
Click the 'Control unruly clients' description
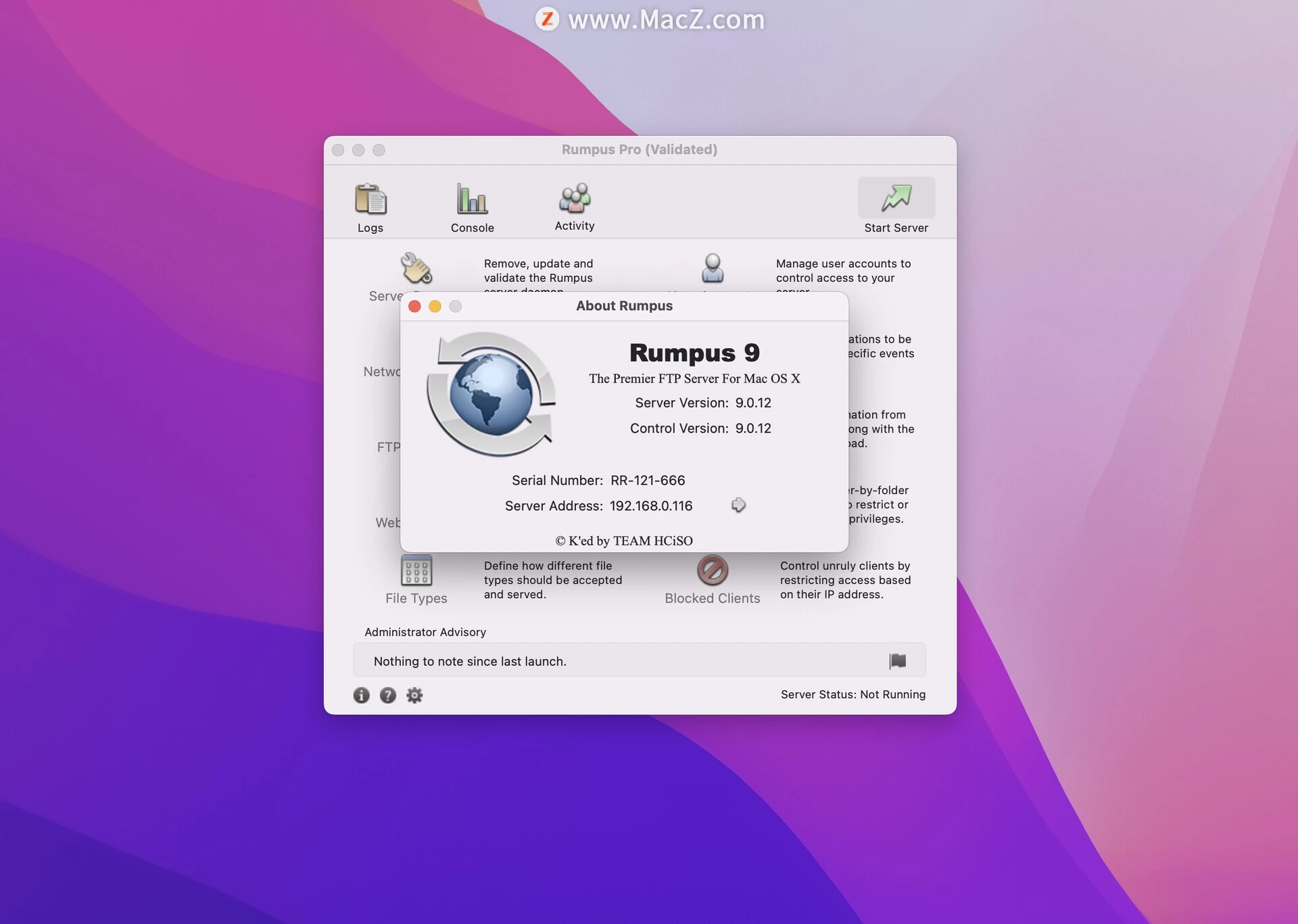coord(845,580)
